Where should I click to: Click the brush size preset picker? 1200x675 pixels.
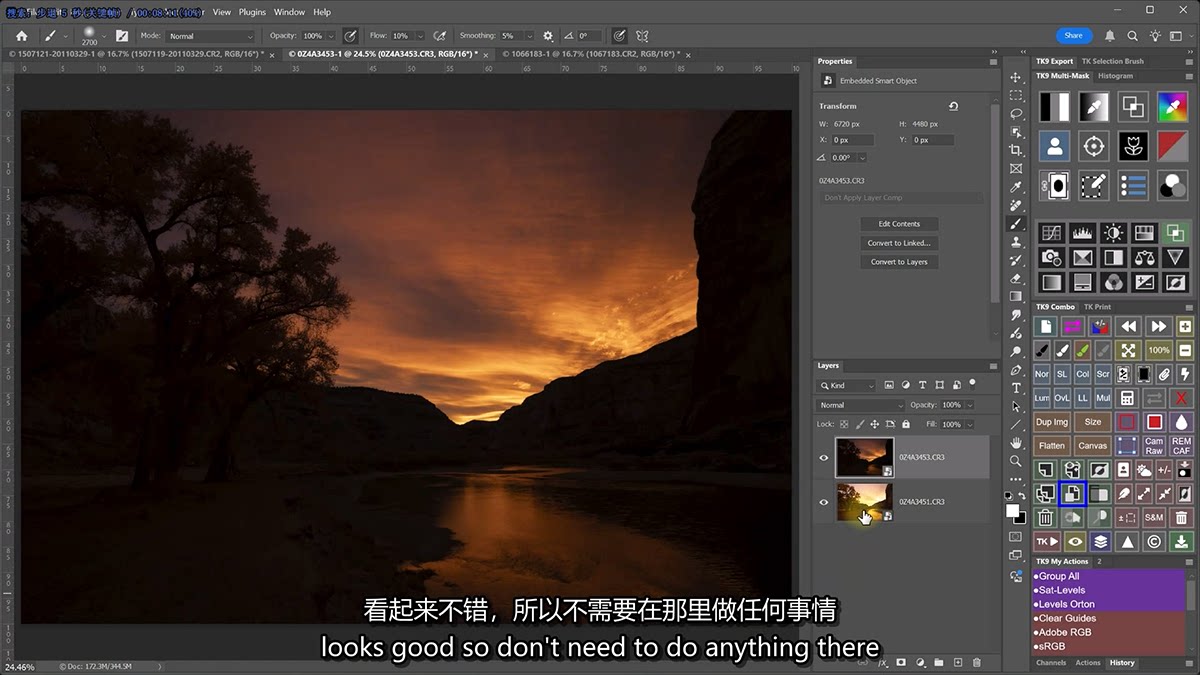[91, 36]
